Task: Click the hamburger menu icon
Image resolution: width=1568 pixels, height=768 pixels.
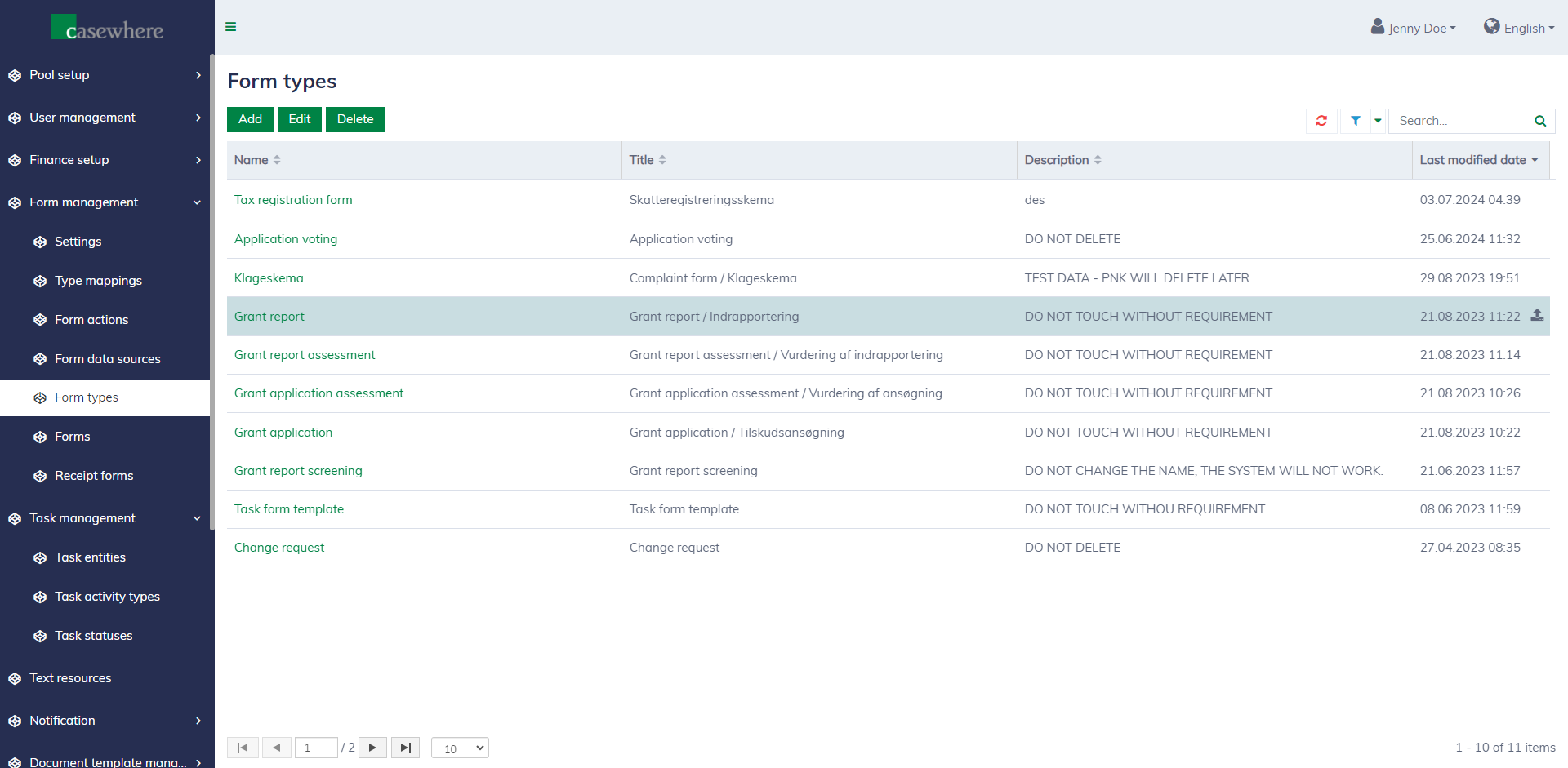Action: [231, 27]
